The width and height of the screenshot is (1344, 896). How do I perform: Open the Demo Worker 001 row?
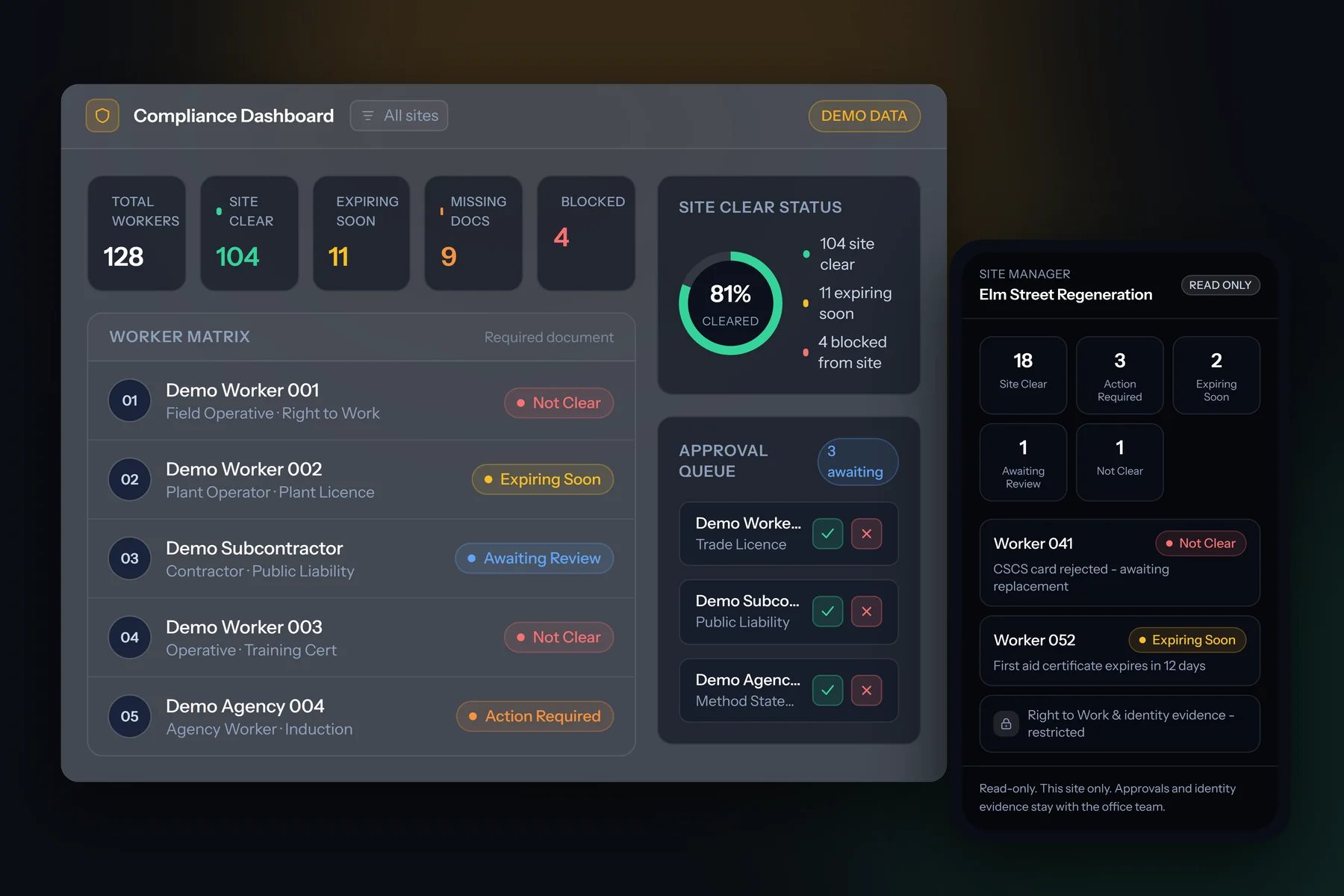point(361,401)
